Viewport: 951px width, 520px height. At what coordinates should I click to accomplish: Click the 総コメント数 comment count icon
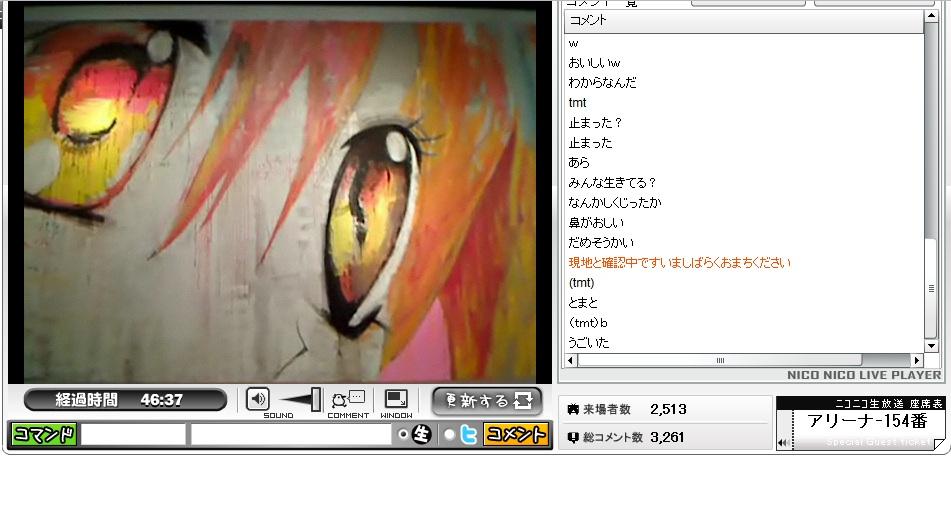coord(573,437)
